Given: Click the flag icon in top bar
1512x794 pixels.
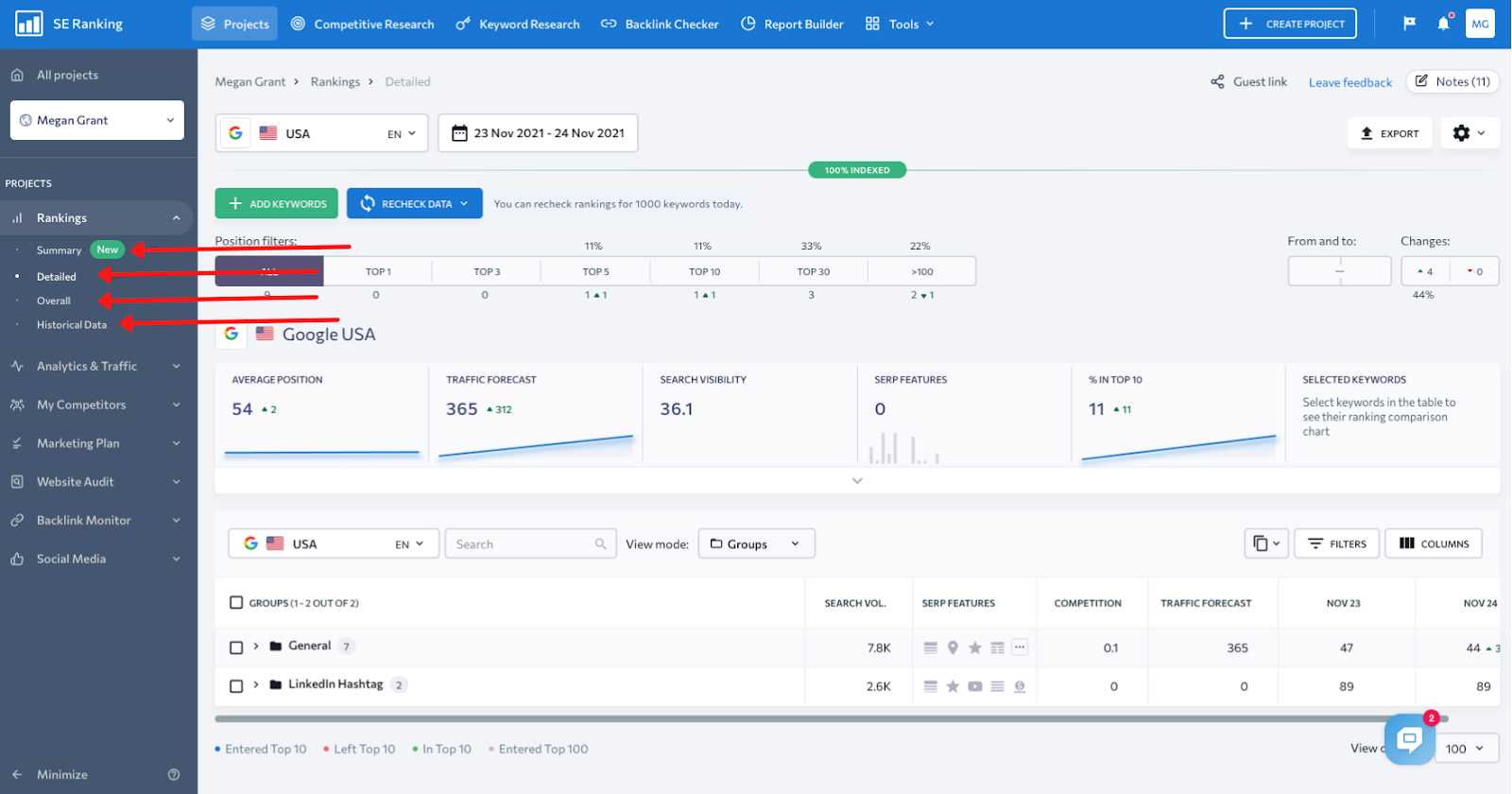Looking at the screenshot, I should point(1409,24).
